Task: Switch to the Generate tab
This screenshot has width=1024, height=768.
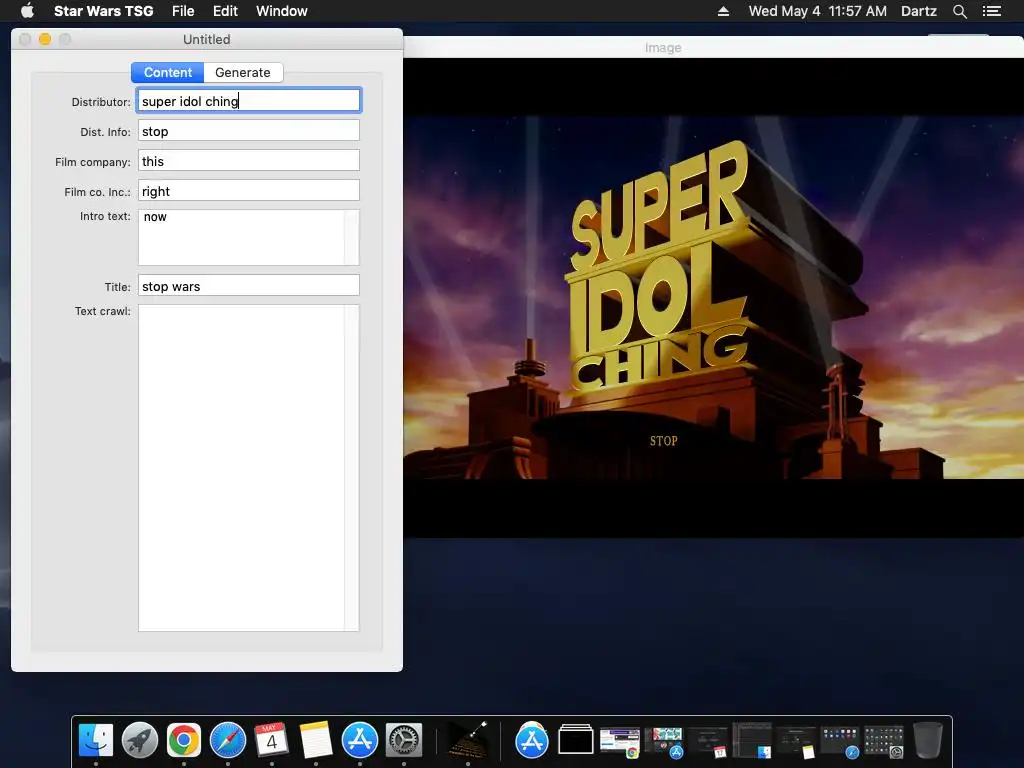Action: [243, 72]
